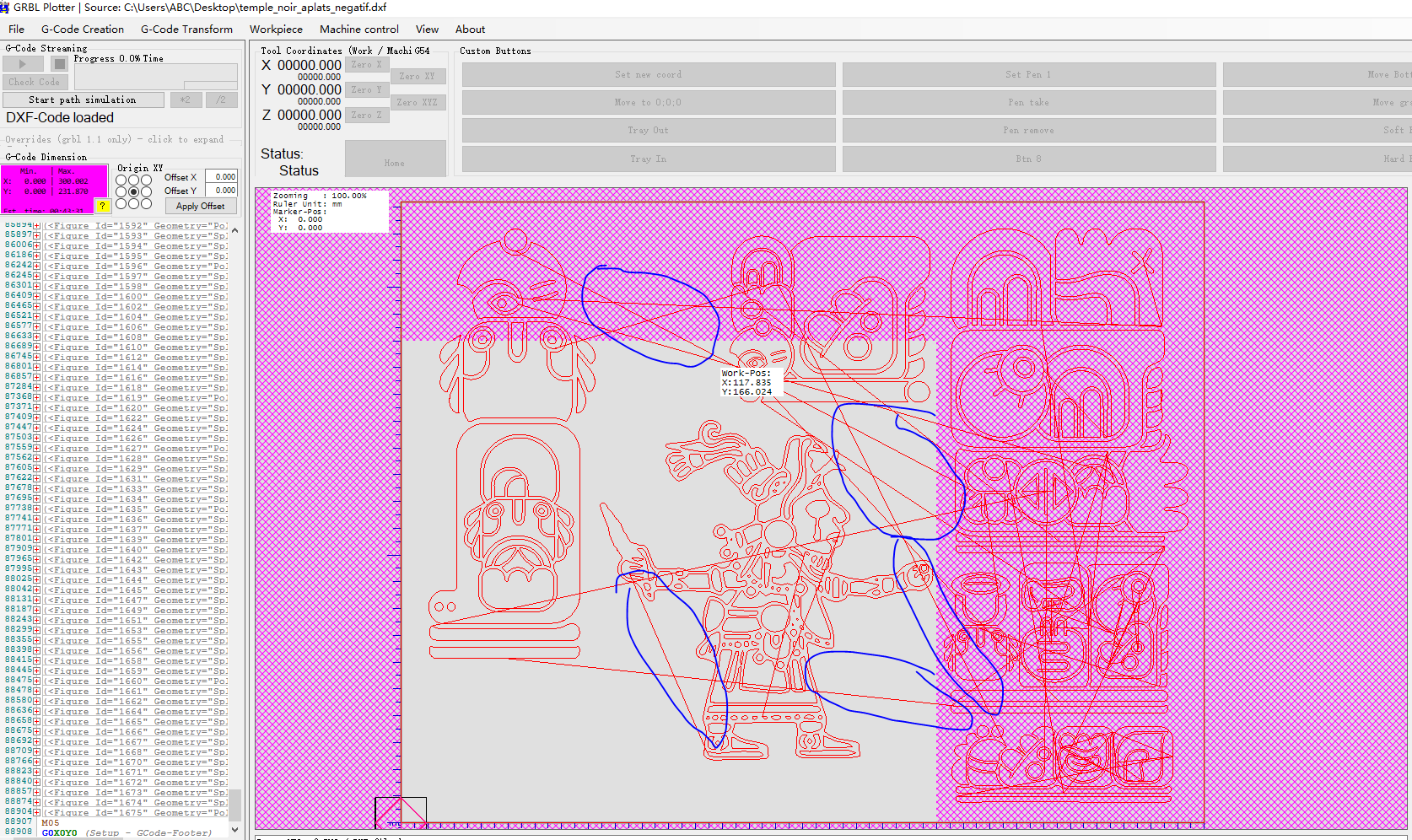This screenshot has width=1412, height=840.
Task: Click the Start path simulation button
Action: [x=83, y=100]
